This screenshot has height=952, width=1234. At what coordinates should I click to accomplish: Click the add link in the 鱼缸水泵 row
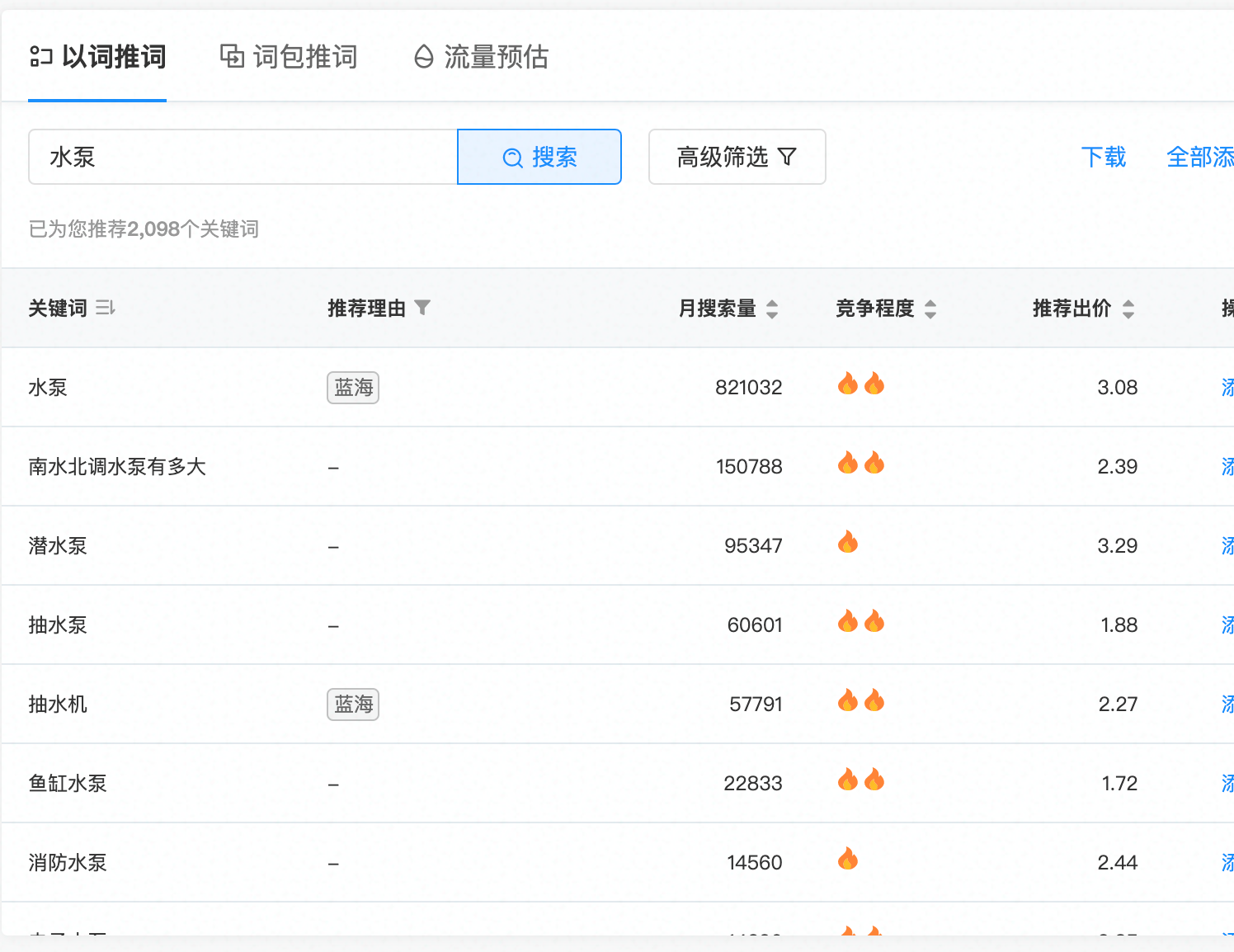coord(1227,784)
